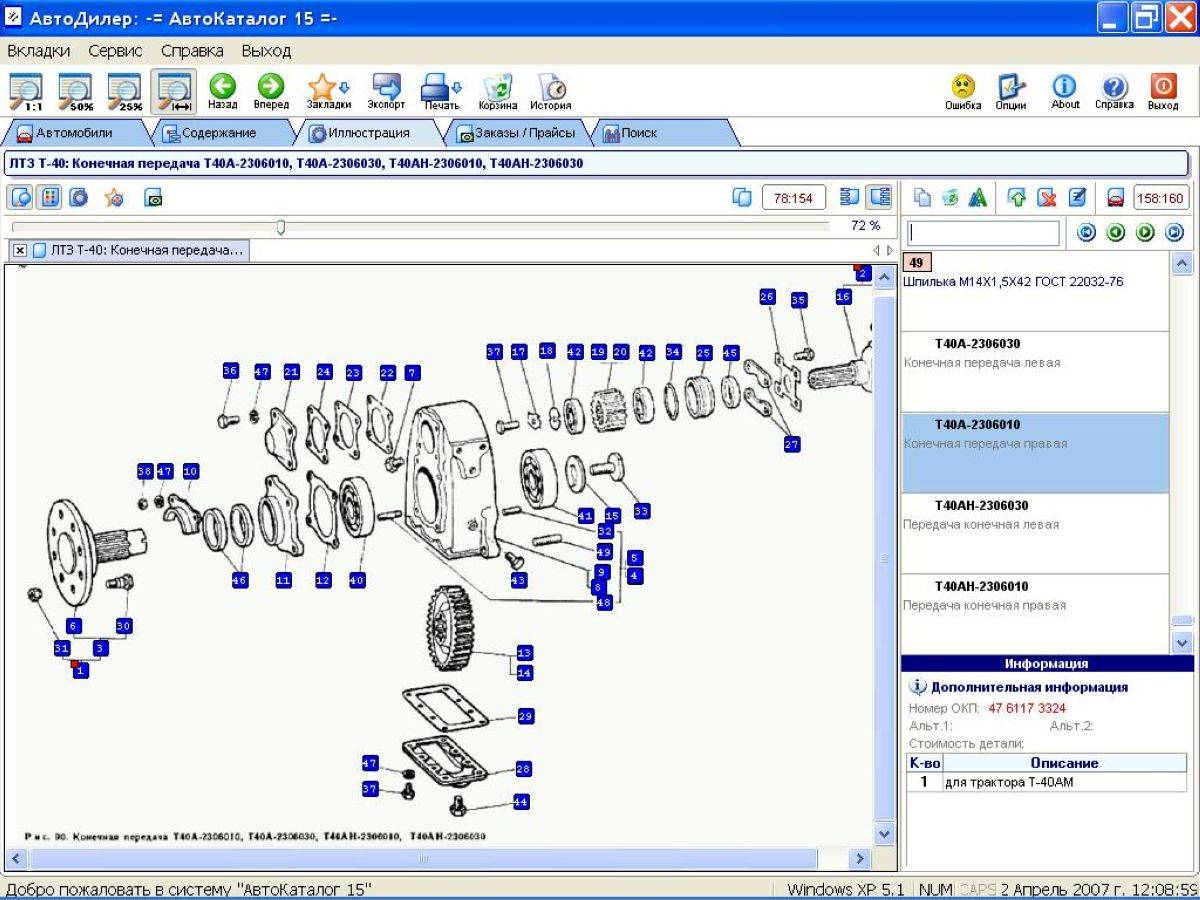Click callout number 13 next to the gear
1200x900 pixels.
[524, 653]
